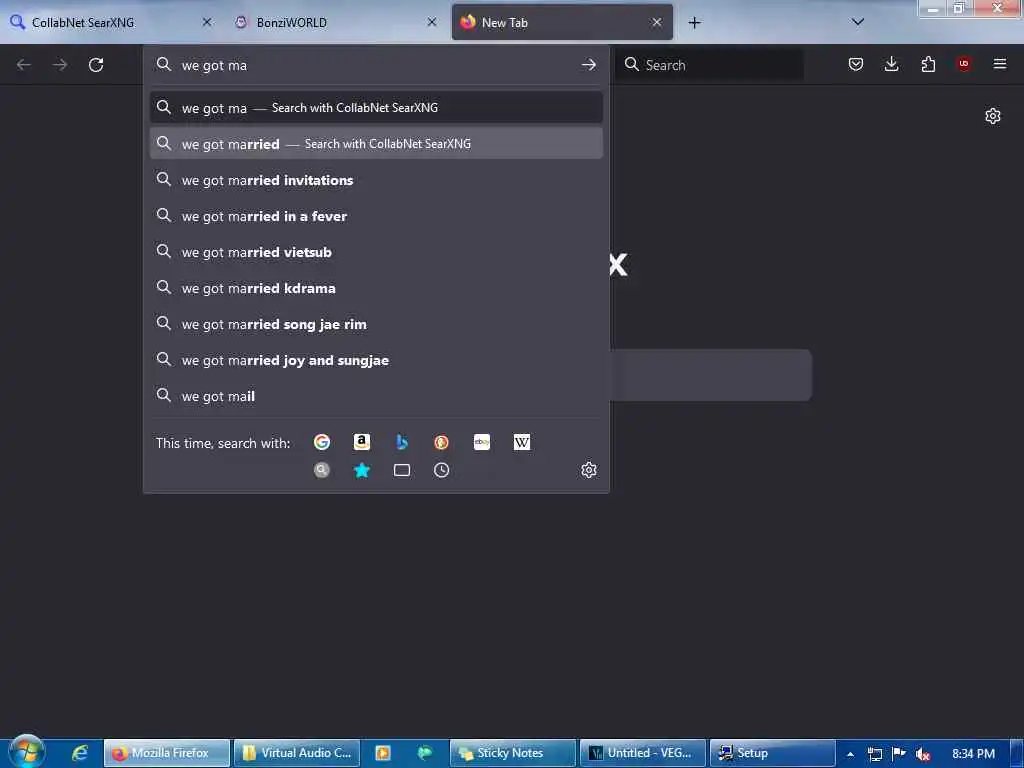Switch to BonziWORLD tab
The height and width of the screenshot is (768, 1024).
(x=336, y=22)
